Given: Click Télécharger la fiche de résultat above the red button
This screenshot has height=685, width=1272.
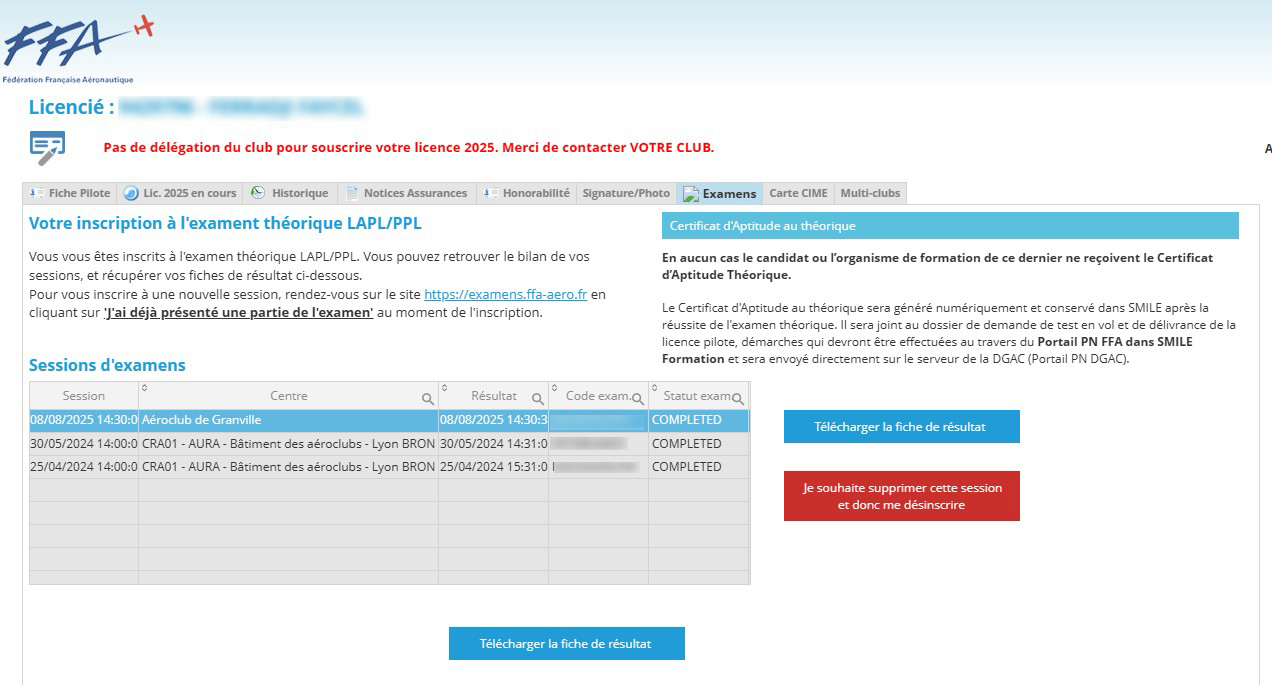Looking at the screenshot, I should [x=901, y=426].
